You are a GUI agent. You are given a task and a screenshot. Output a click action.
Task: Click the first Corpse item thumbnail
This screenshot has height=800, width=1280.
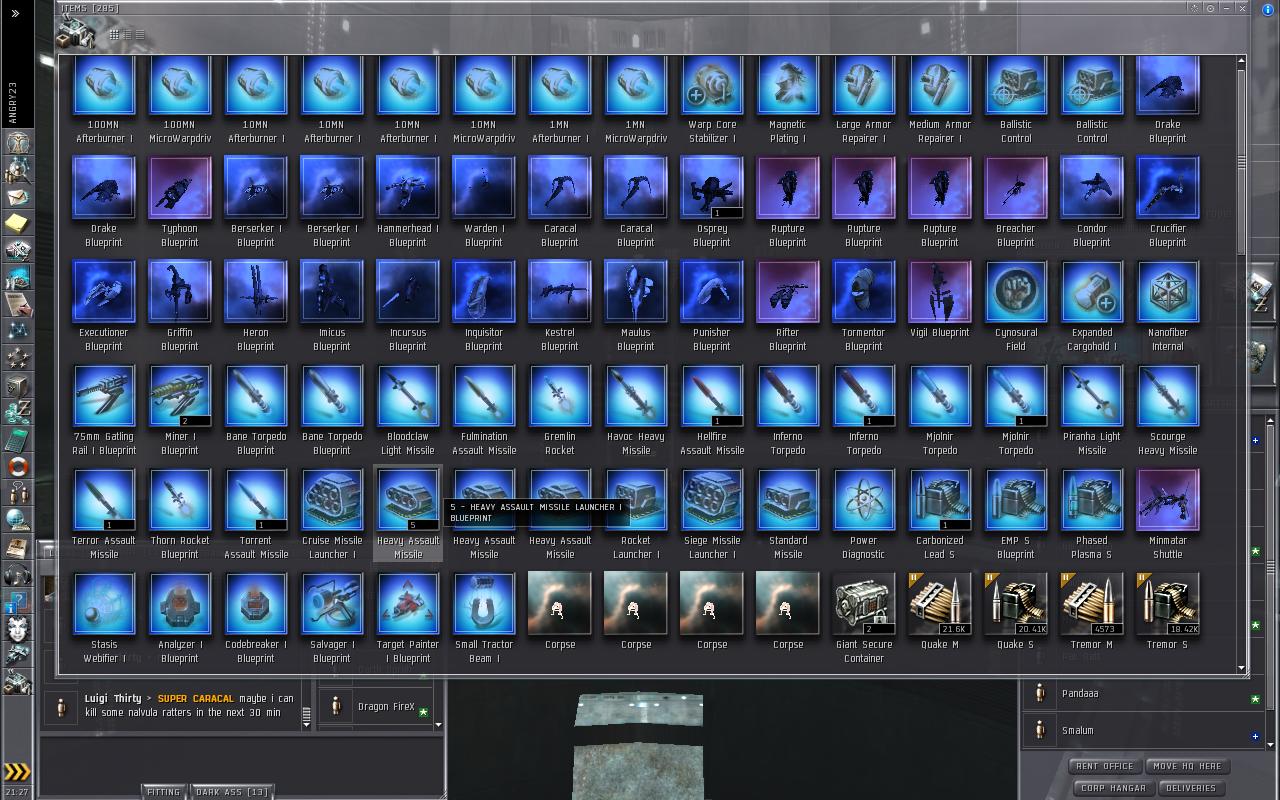click(x=560, y=604)
